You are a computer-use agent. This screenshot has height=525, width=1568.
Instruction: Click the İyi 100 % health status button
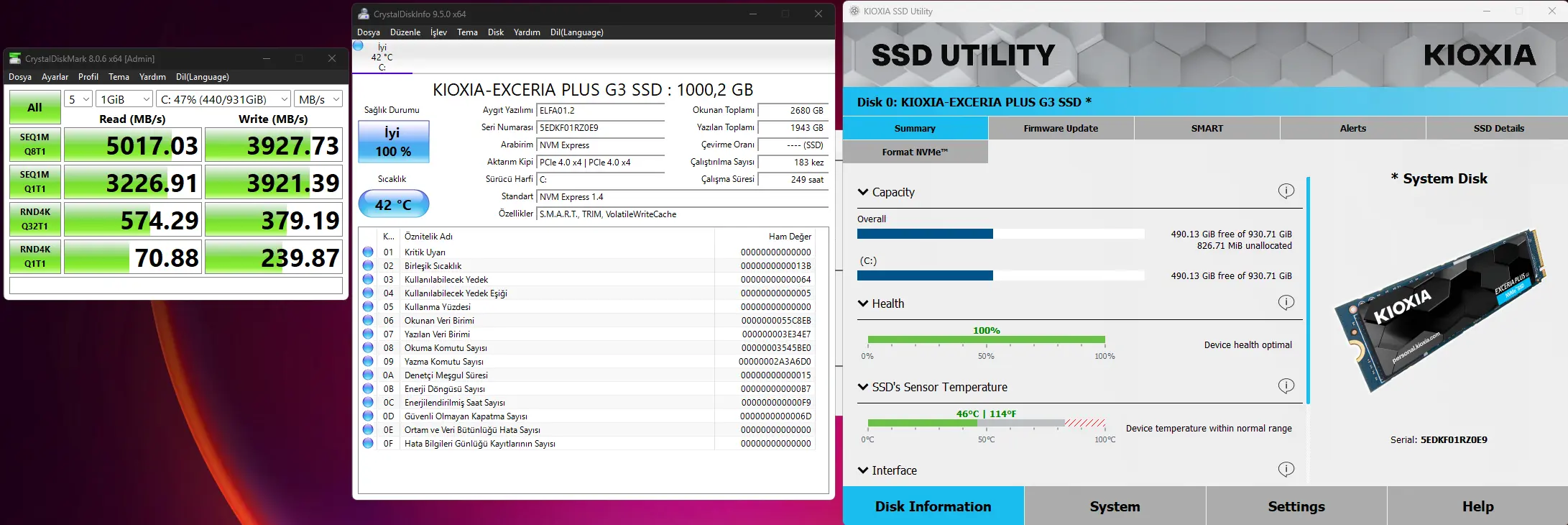393,142
